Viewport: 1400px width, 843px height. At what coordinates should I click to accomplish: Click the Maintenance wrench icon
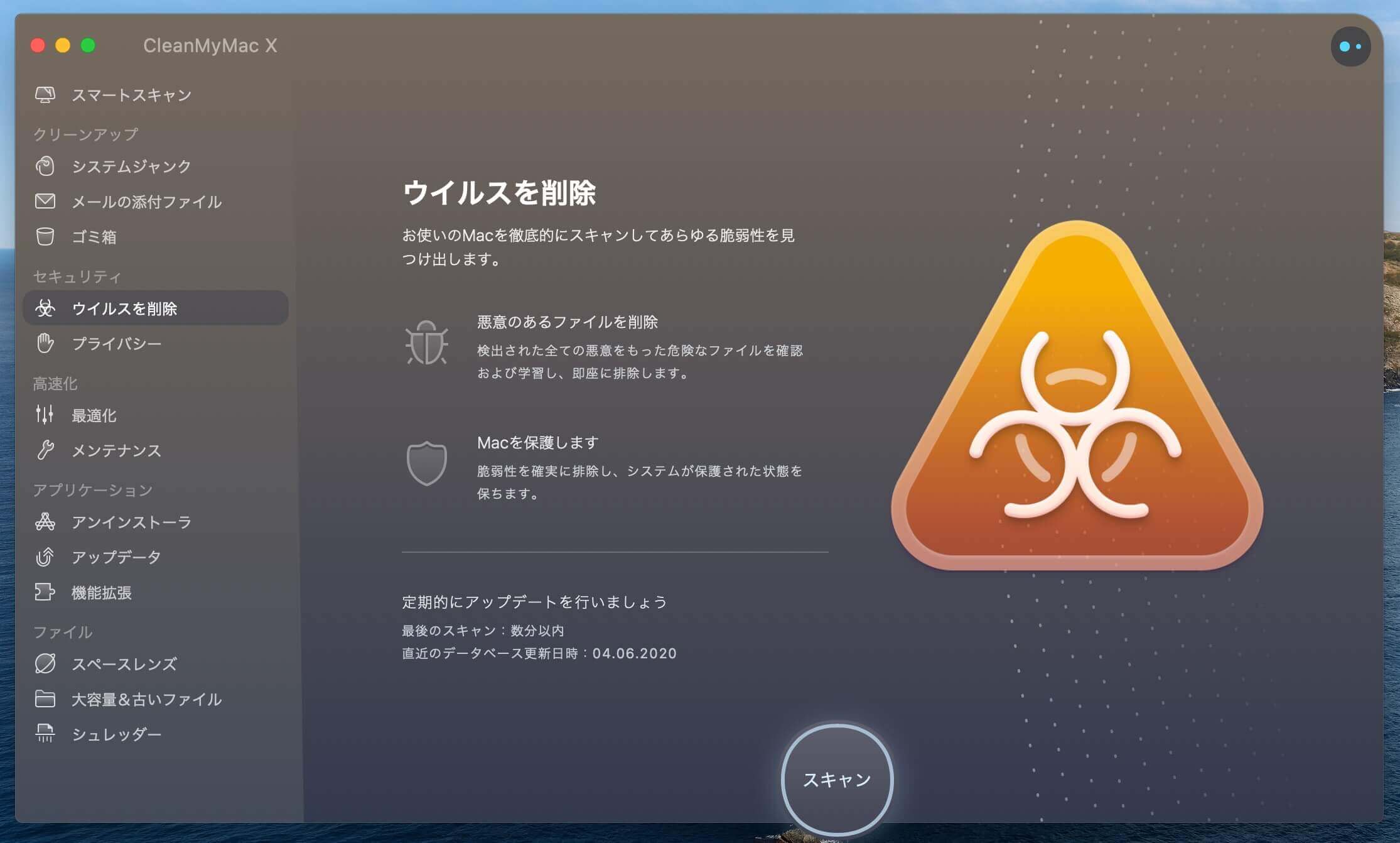tap(45, 450)
